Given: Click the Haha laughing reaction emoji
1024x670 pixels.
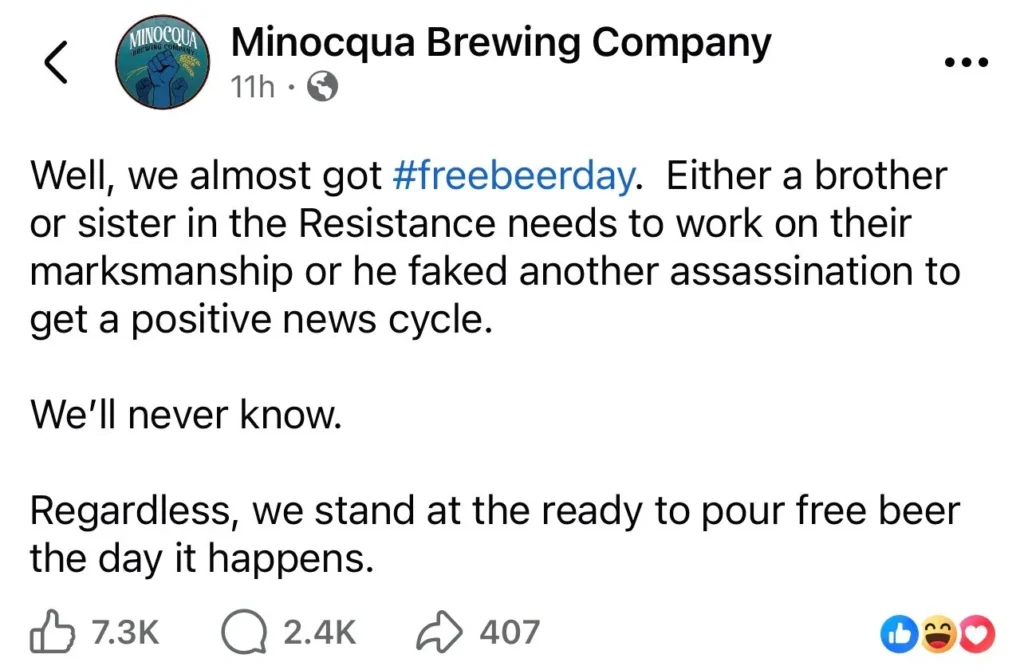Looking at the screenshot, I should pos(937,632).
